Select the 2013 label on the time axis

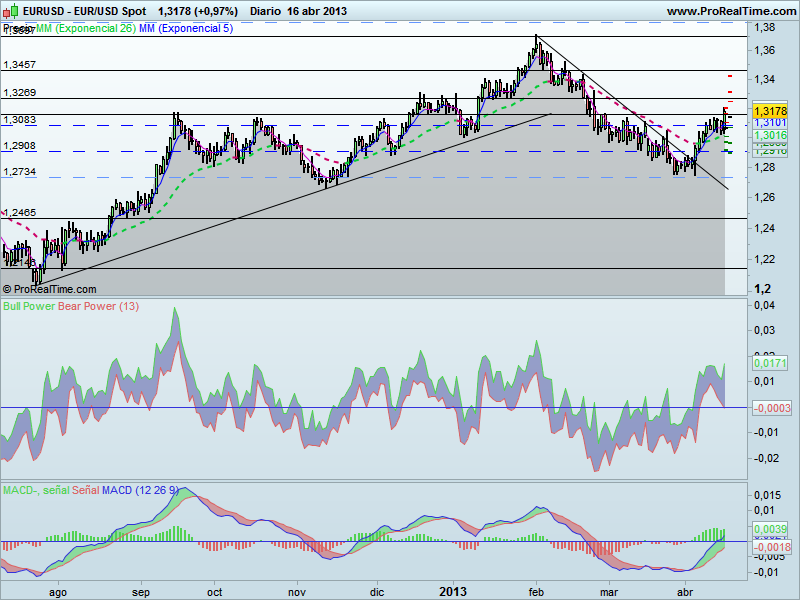(454, 591)
